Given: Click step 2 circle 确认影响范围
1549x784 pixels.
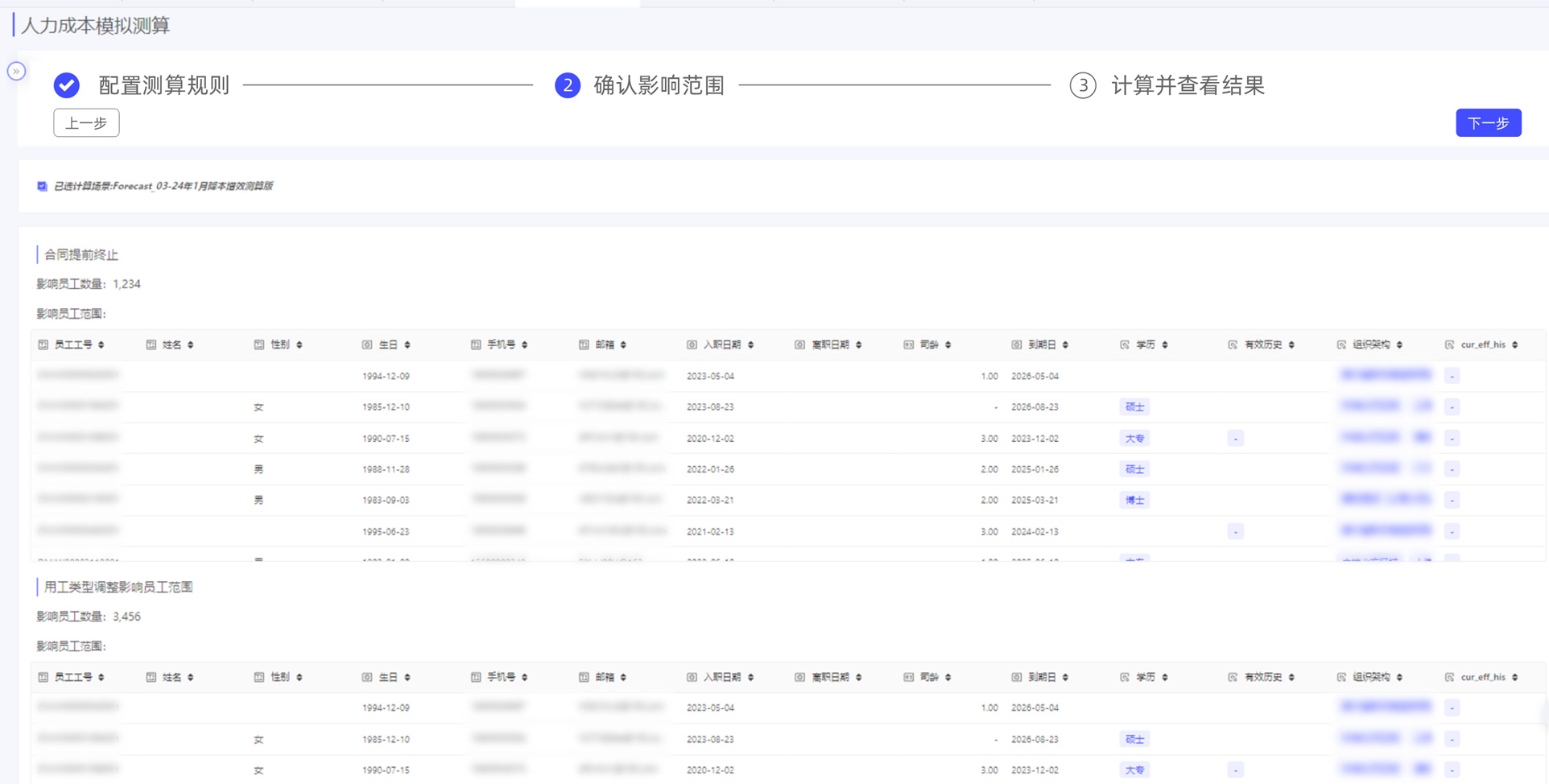Looking at the screenshot, I should (x=568, y=85).
